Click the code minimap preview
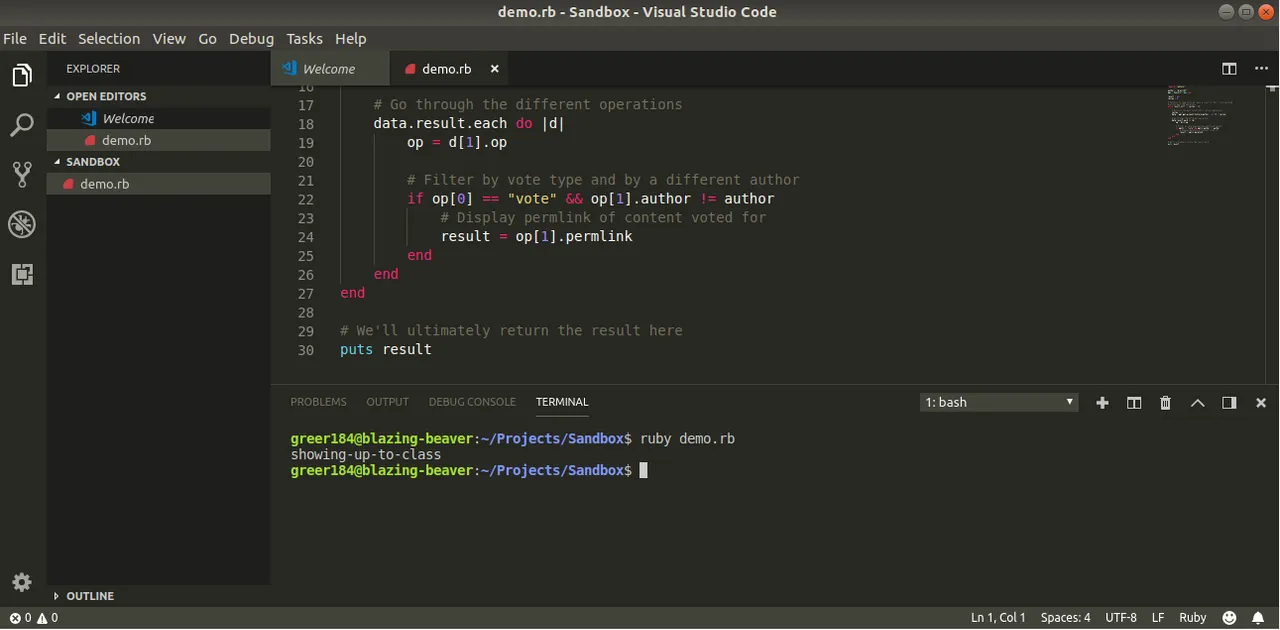The image size is (1280, 630). [1200, 116]
